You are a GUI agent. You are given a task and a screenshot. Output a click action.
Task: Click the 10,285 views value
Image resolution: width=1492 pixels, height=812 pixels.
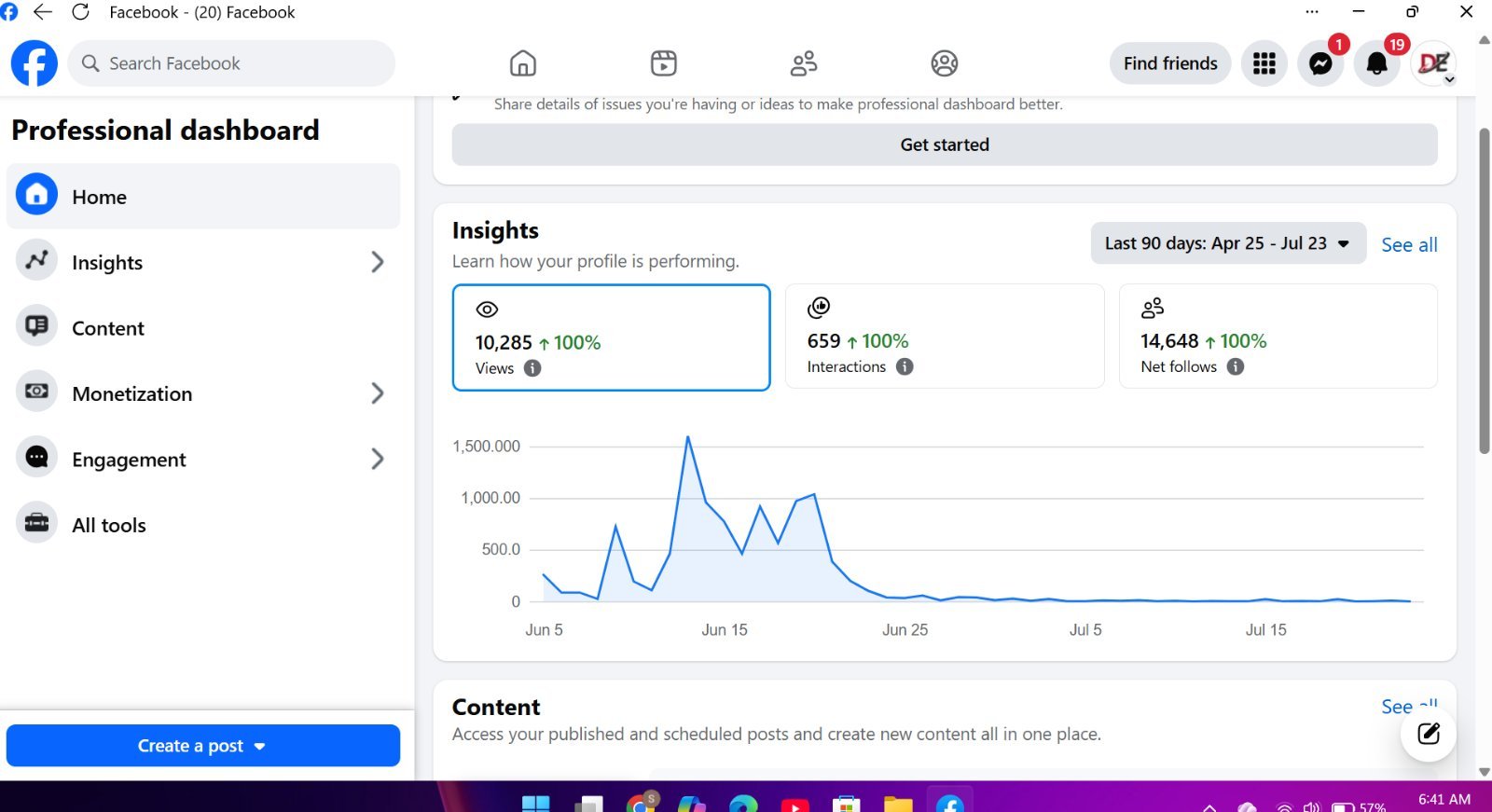click(504, 342)
